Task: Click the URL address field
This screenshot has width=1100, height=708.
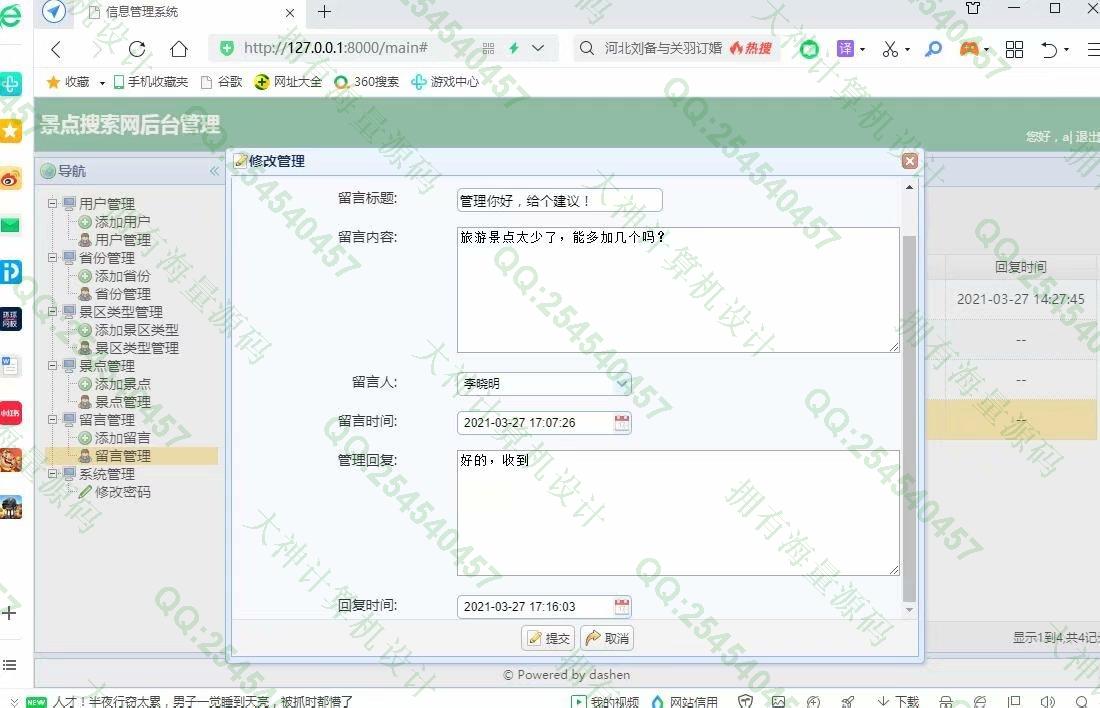Action: pyautogui.click(x=335, y=48)
